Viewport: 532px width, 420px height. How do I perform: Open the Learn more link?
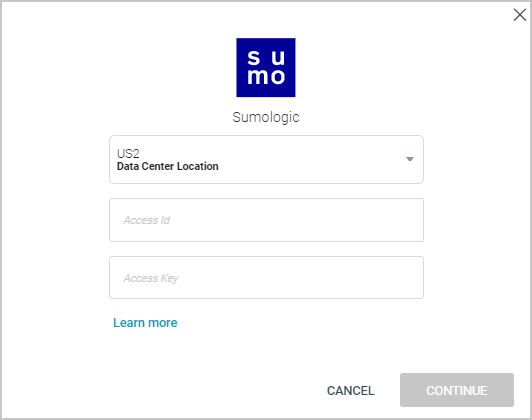coord(145,323)
